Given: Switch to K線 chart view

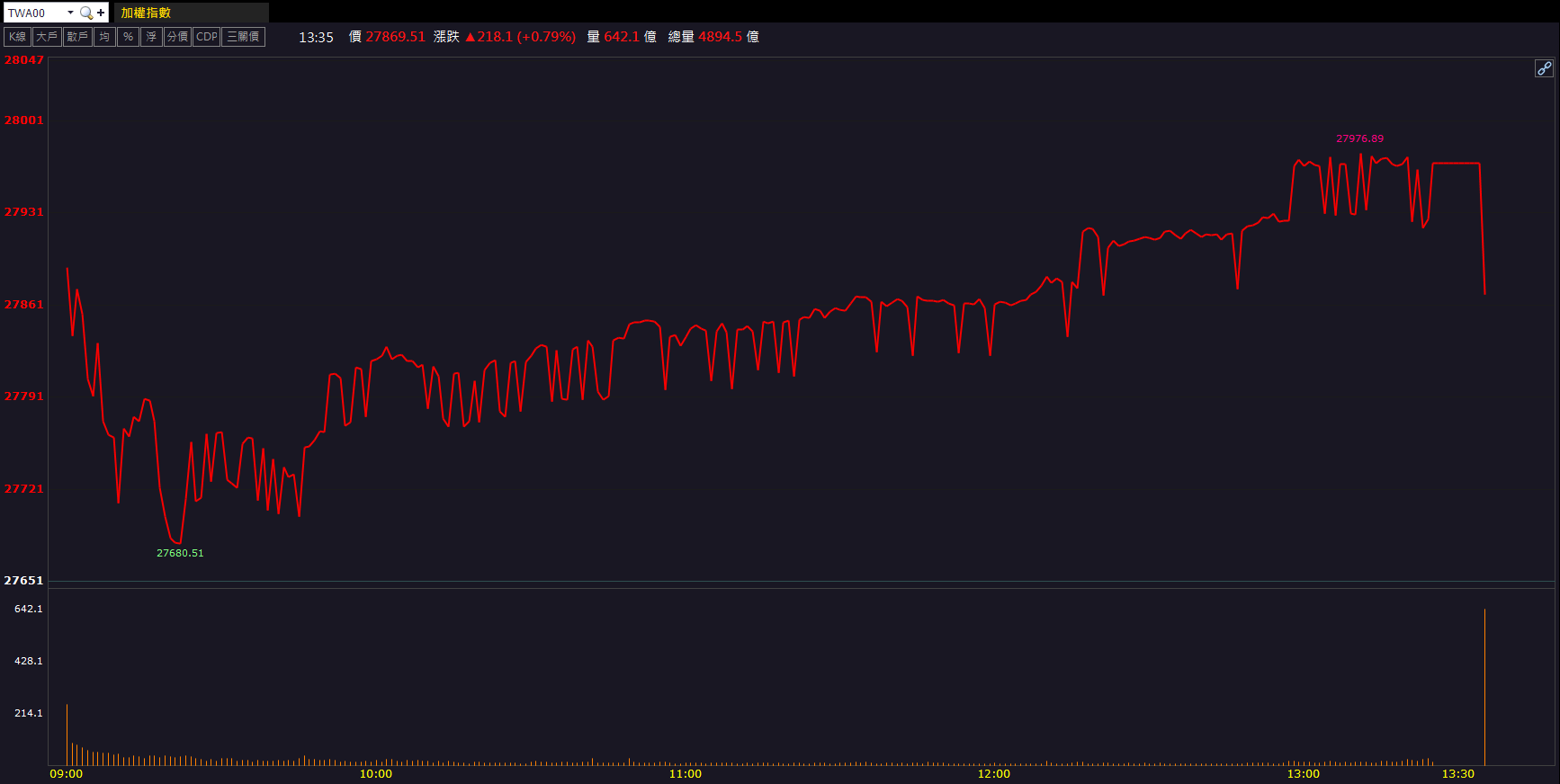Looking at the screenshot, I should click(x=18, y=37).
